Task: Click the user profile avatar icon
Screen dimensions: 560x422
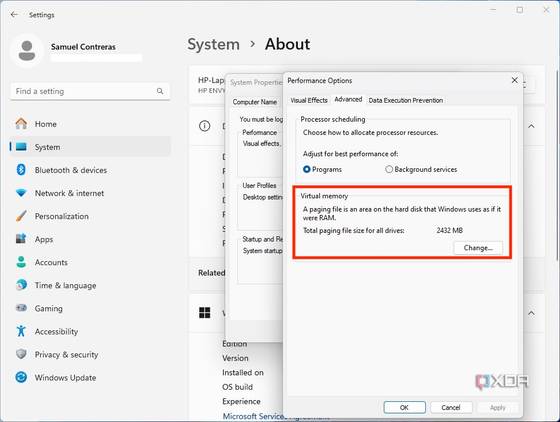Action: 27,50
